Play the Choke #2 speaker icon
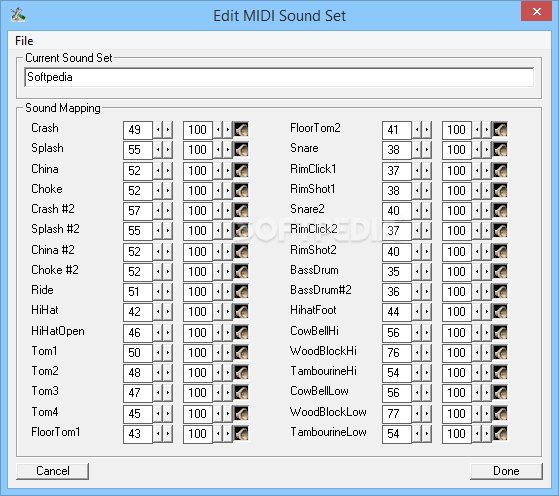The height and width of the screenshot is (496, 559). (x=241, y=272)
